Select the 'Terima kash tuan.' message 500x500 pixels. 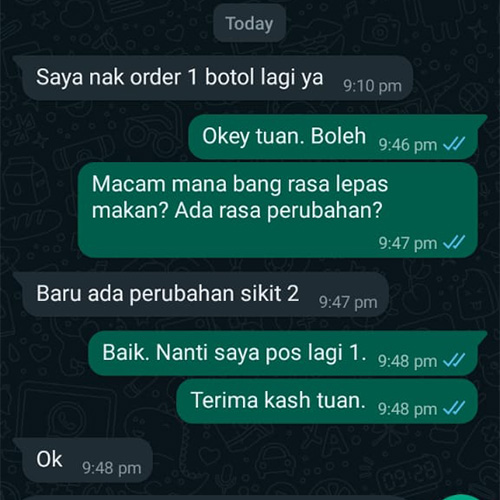pos(327,401)
